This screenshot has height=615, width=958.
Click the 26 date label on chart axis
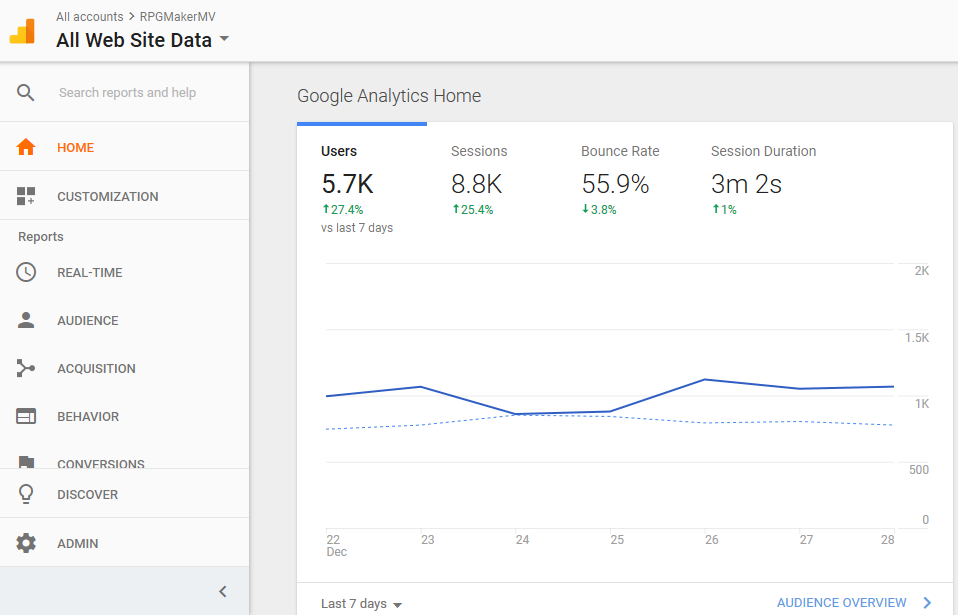tap(712, 540)
